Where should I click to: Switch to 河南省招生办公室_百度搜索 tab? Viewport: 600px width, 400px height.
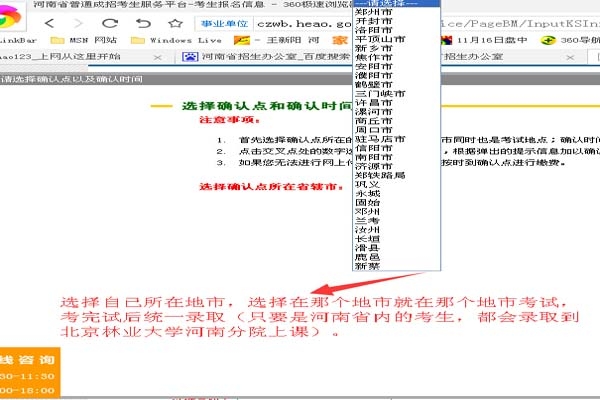tap(255, 58)
